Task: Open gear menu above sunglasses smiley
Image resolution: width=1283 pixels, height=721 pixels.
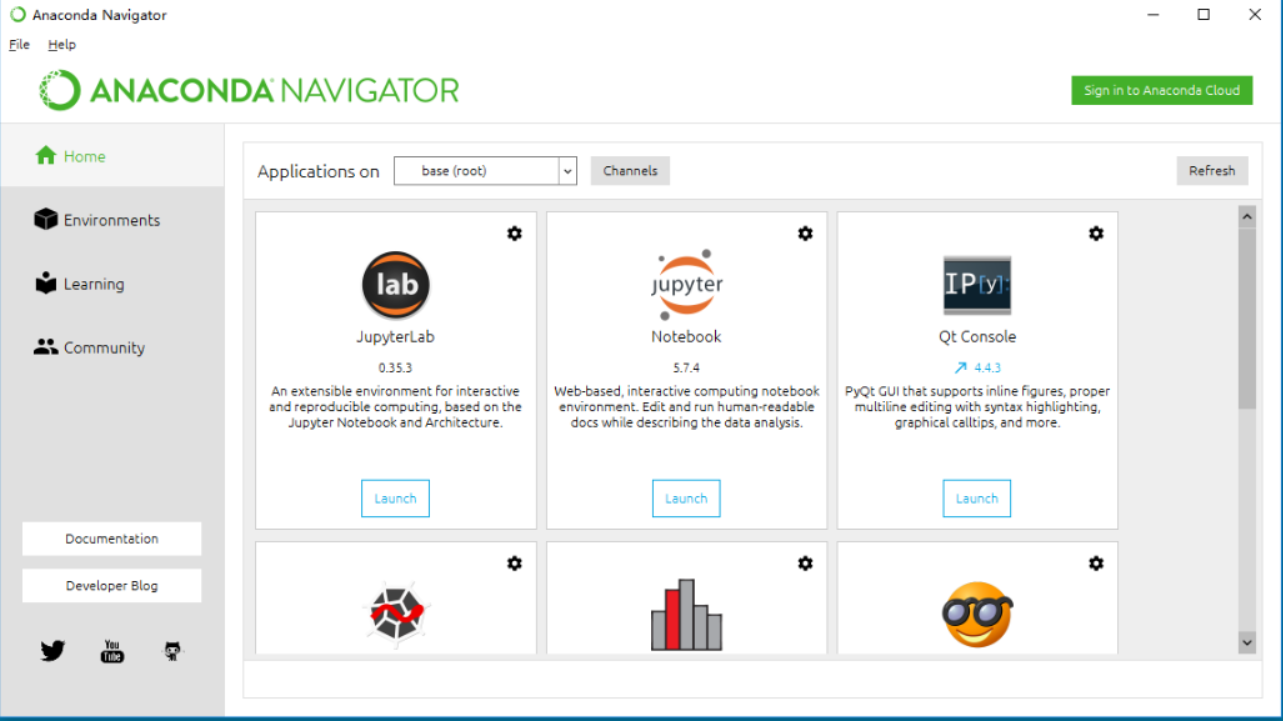Action: coord(1096,564)
